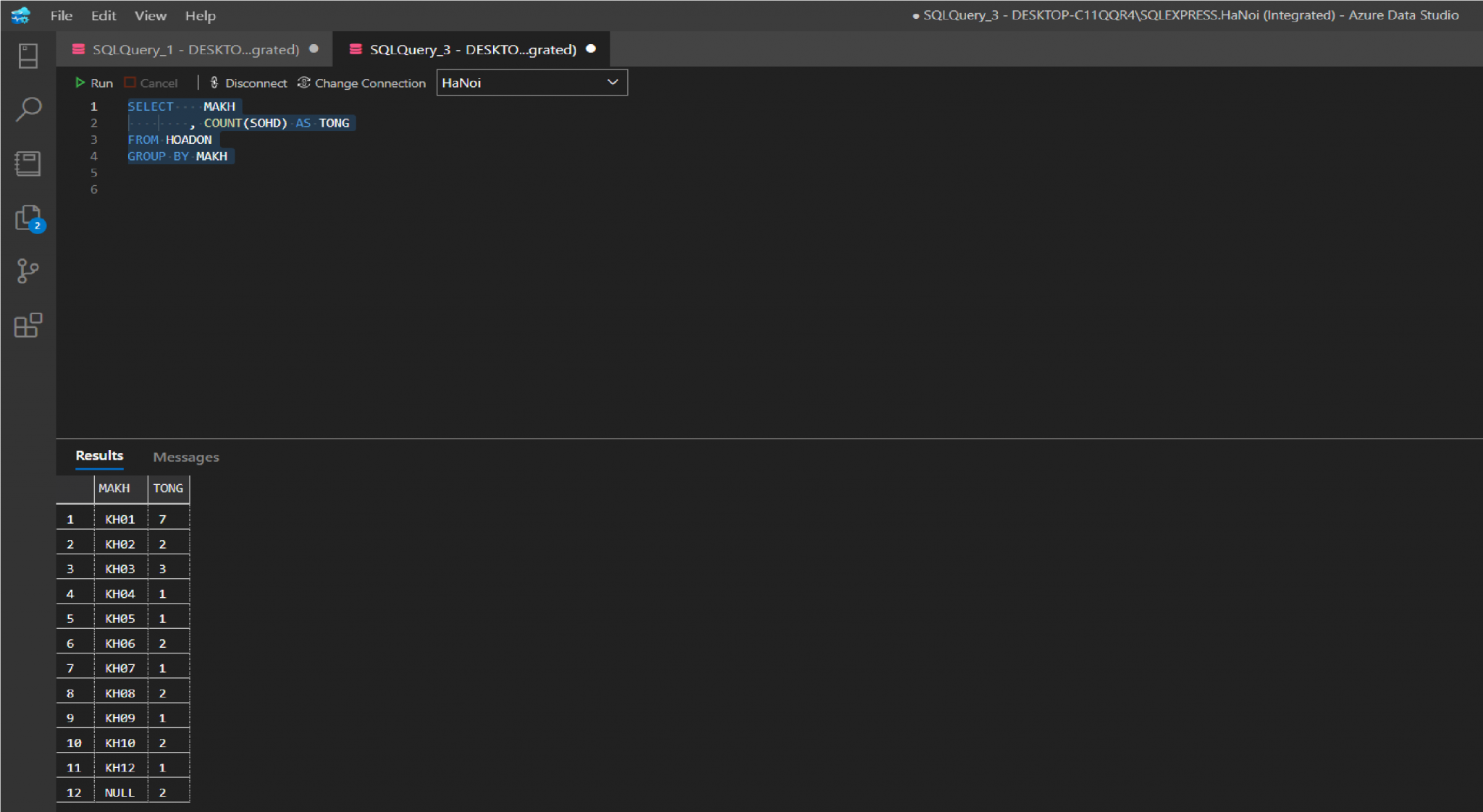Expand the HaNoi database dropdown
Screen dimensions: 1483x812
pyautogui.click(x=612, y=83)
